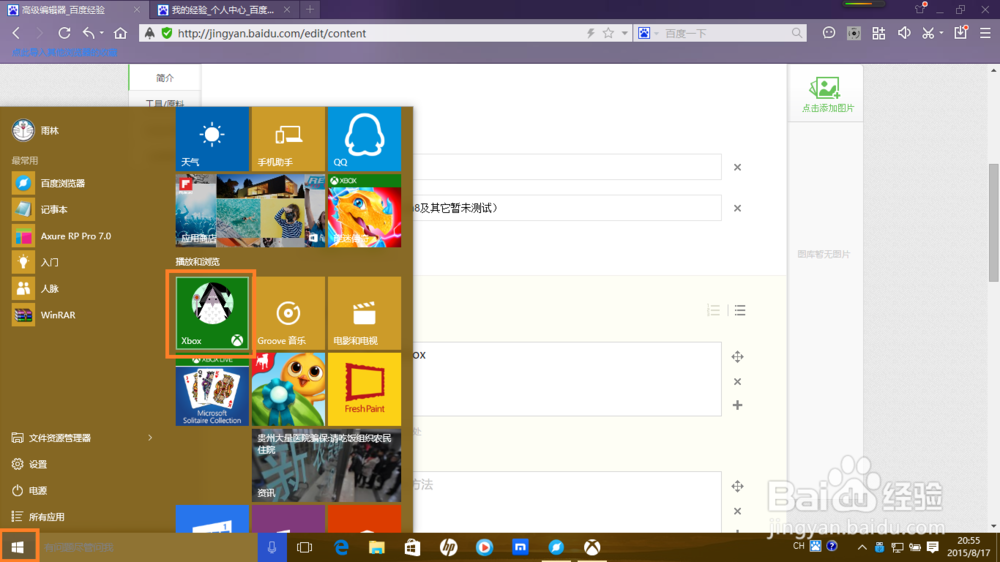Open the 手机助手 tile

pos(288,139)
